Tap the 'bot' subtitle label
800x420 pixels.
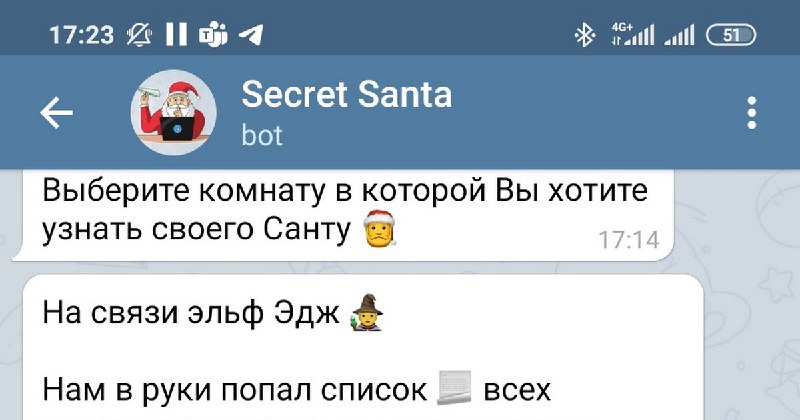point(262,136)
